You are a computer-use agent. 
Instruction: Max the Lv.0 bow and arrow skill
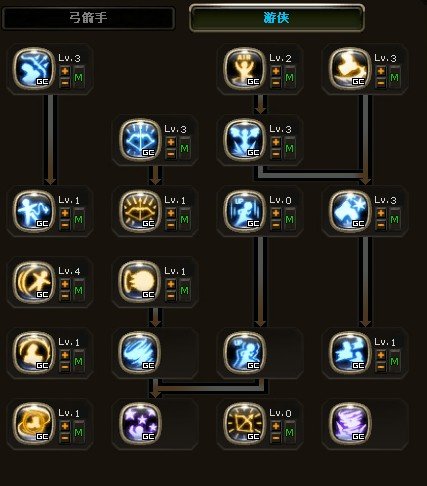pyautogui.click(x=289, y=433)
